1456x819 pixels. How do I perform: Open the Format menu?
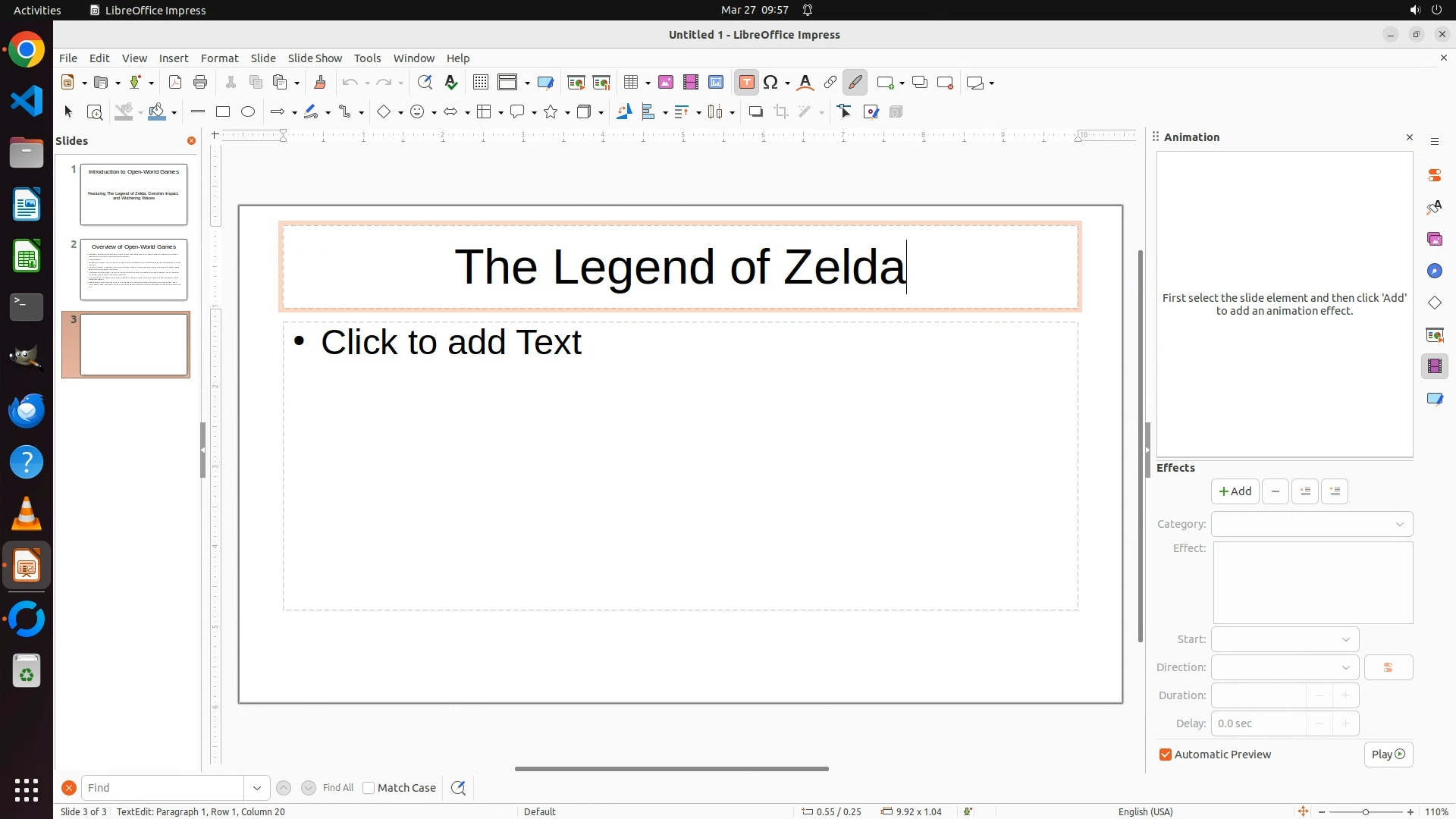click(x=219, y=58)
